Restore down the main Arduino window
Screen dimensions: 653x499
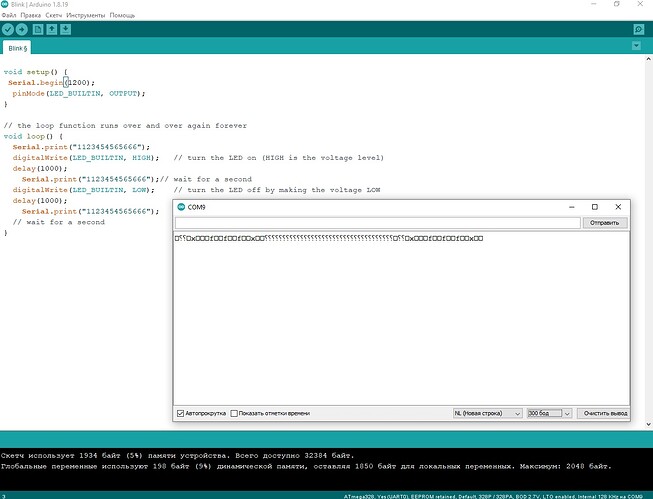[617, 4]
